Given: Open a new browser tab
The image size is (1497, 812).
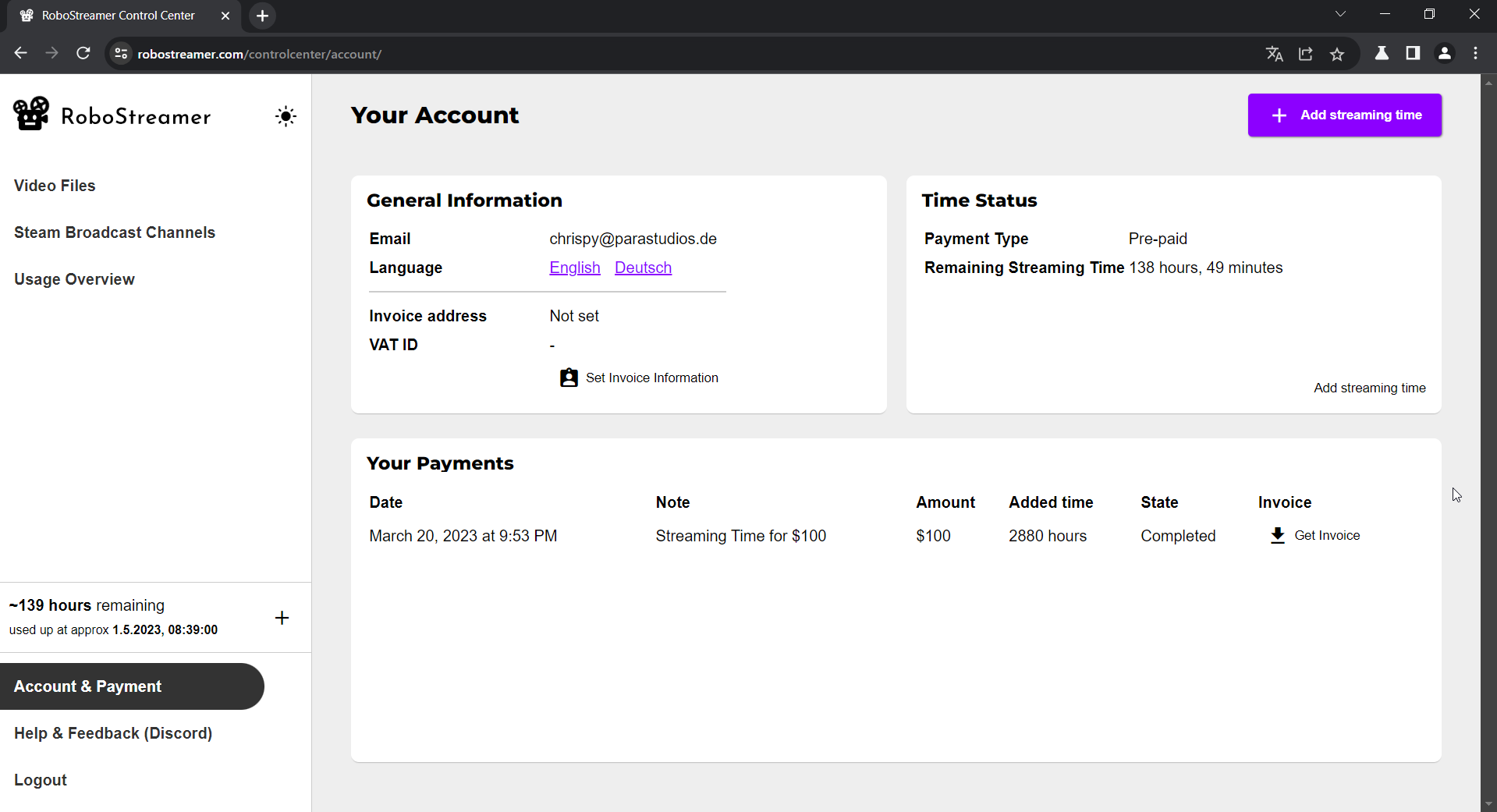Looking at the screenshot, I should (263, 16).
